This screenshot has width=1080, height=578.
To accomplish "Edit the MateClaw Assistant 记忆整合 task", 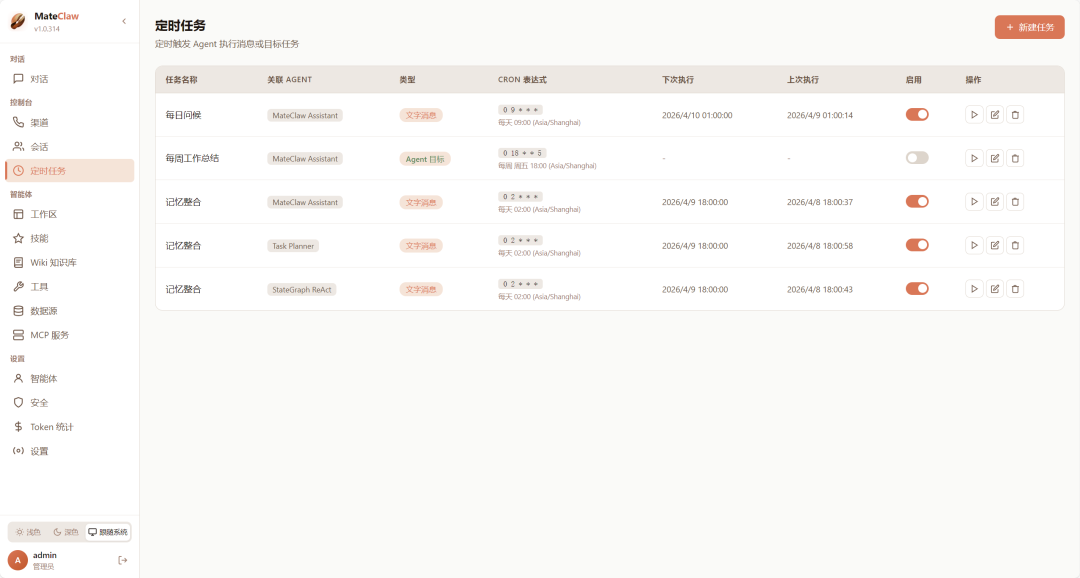I will [x=995, y=202].
